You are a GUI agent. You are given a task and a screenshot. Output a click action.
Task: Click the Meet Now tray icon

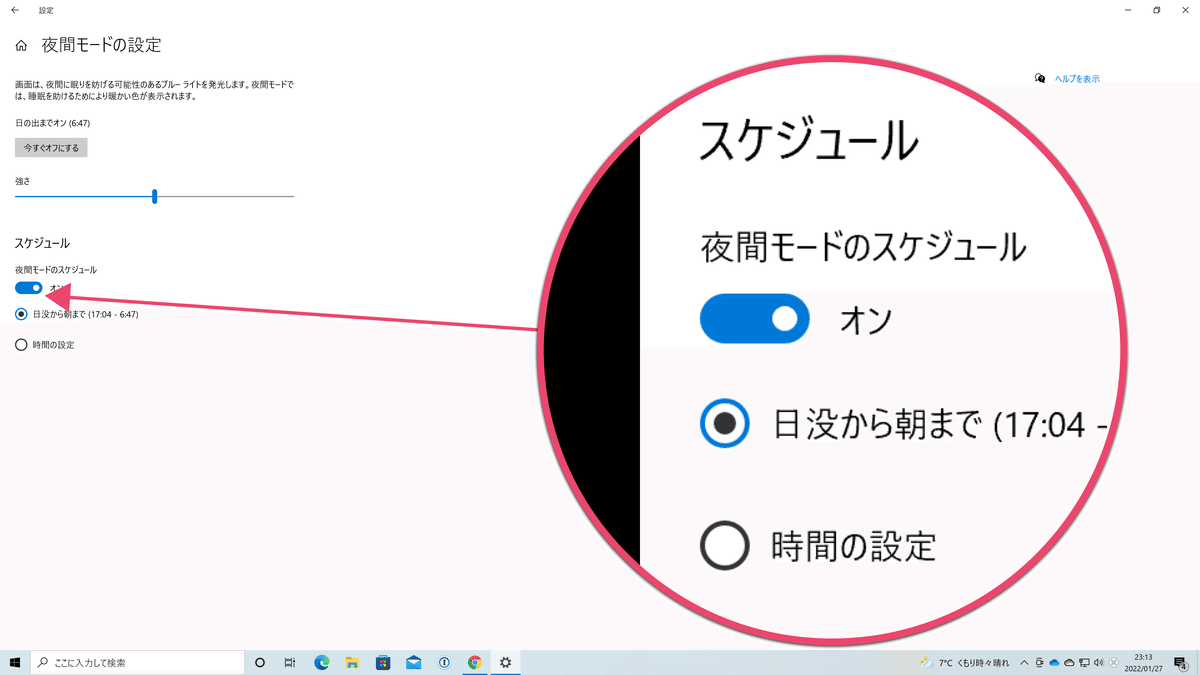coord(1040,662)
